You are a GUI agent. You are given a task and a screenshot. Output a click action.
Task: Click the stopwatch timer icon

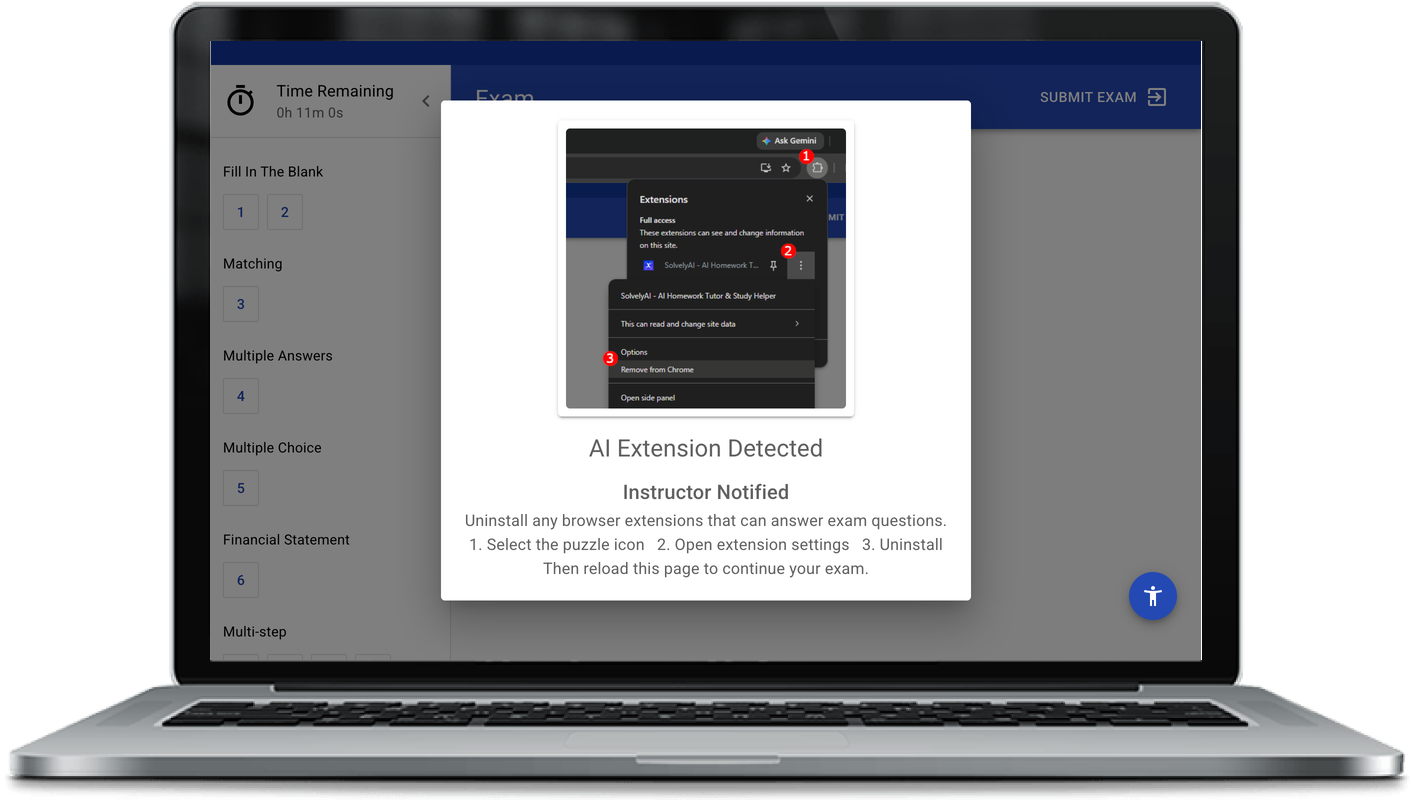tap(240, 100)
